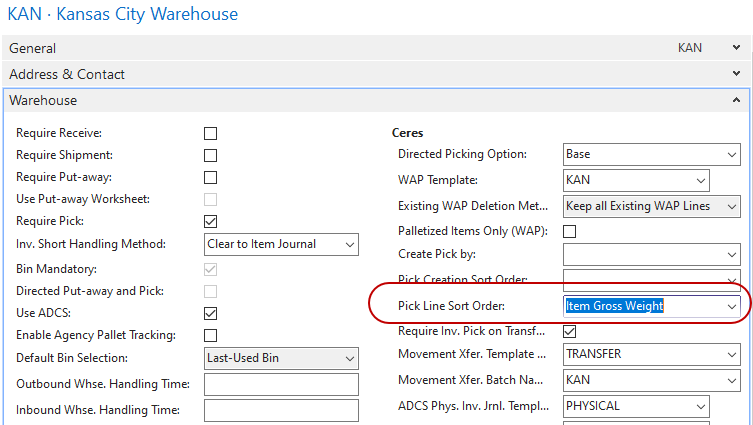The image size is (753, 425).
Task: Toggle Palletized Items Only (WAP) checkbox
Action: pyautogui.click(x=570, y=231)
